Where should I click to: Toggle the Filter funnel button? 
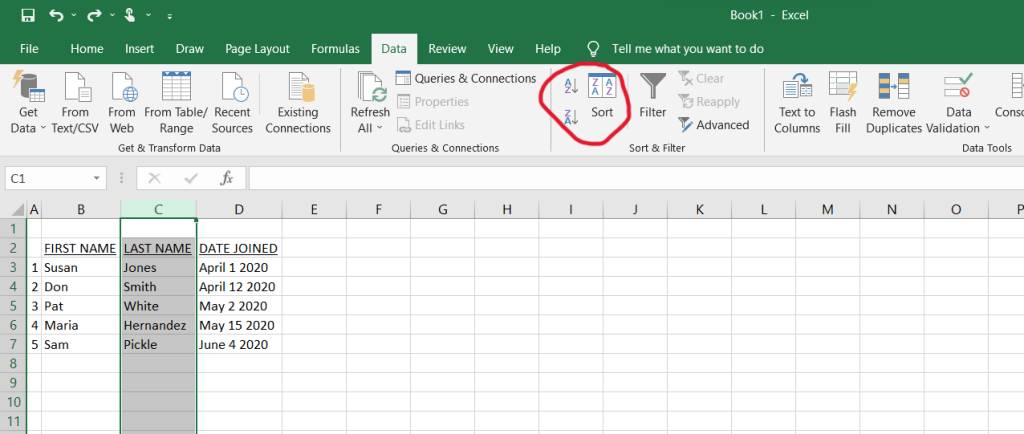(x=652, y=97)
